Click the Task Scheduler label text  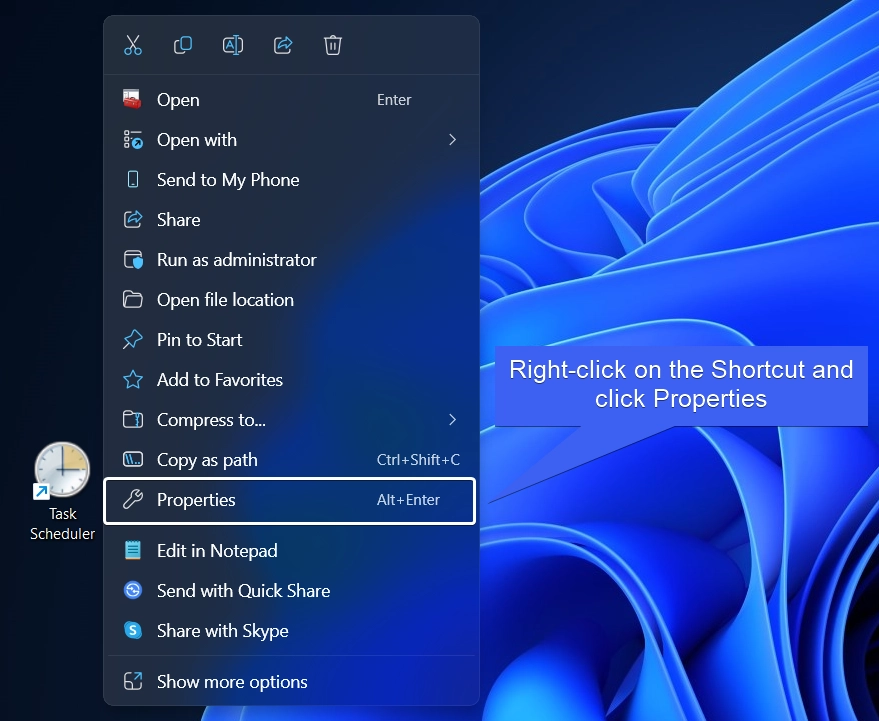click(62, 524)
